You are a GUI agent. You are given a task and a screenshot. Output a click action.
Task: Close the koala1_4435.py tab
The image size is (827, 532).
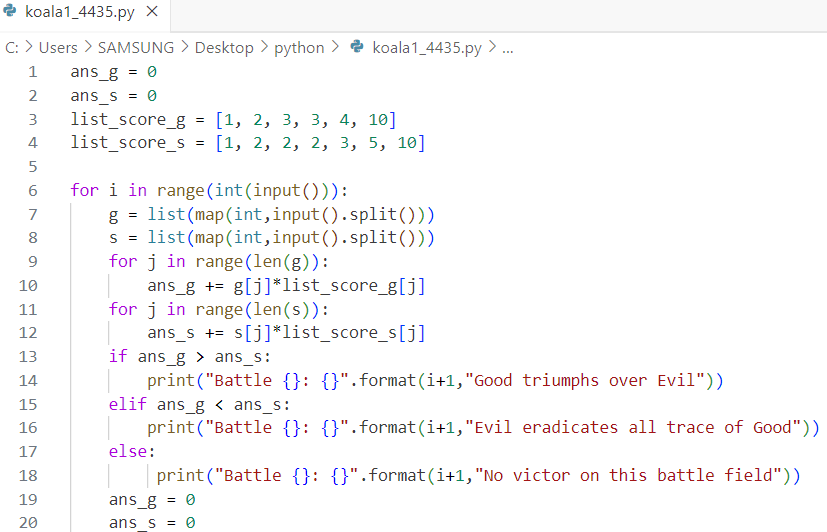point(152,12)
